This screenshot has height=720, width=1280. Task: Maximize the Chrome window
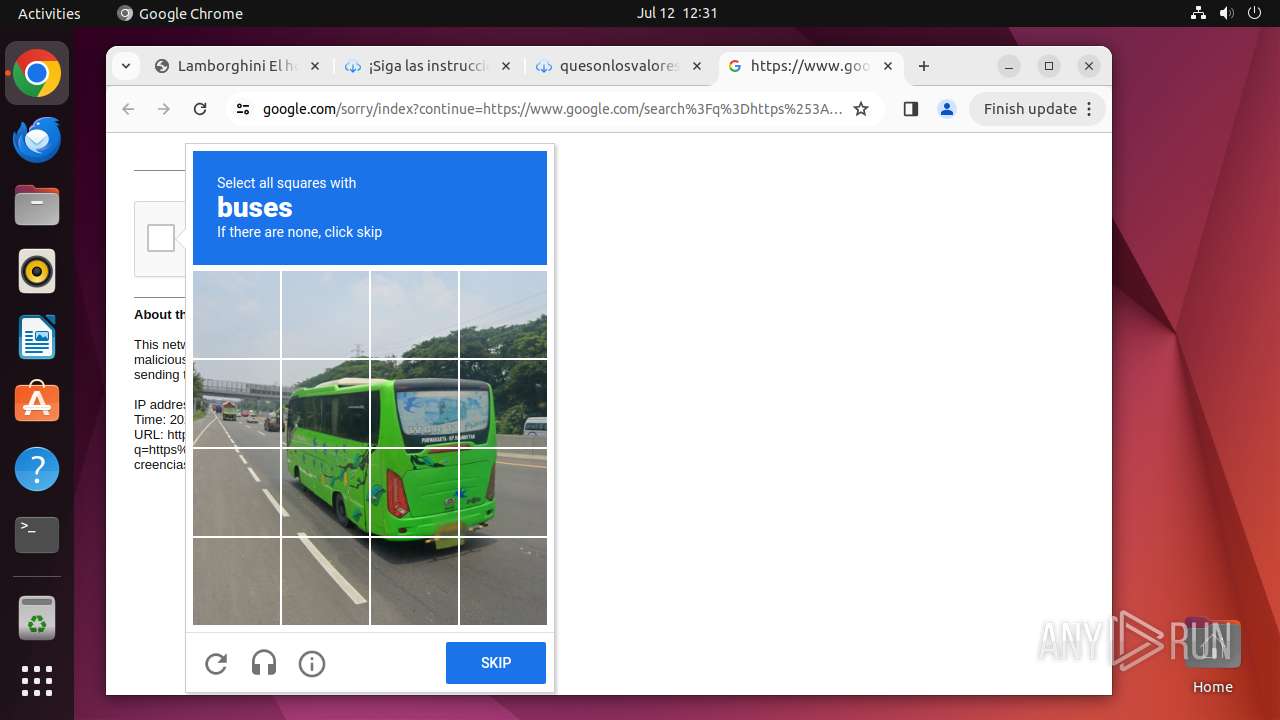(x=1049, y=66)
